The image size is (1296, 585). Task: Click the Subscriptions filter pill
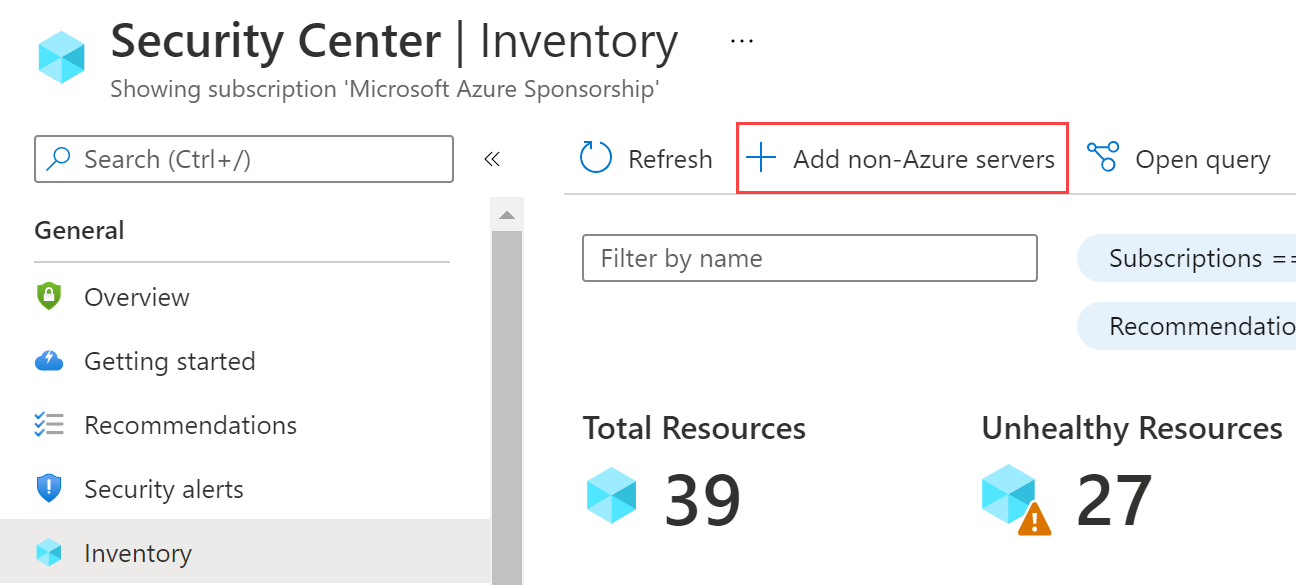pyautogui.click(x=1187, y=259)
